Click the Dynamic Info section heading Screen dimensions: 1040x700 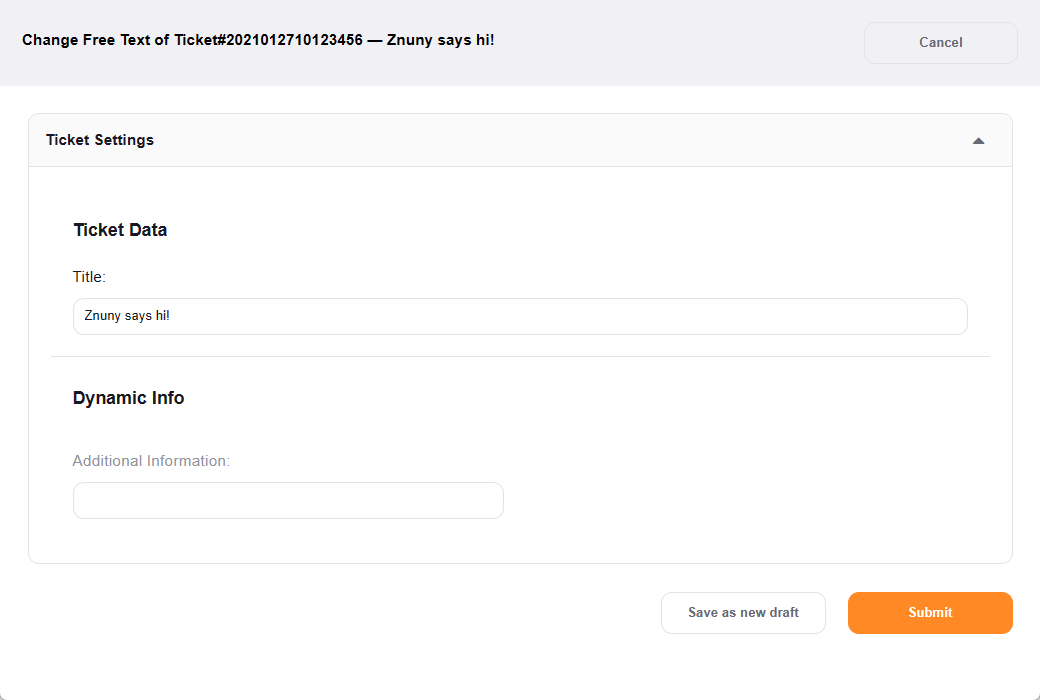128,398
